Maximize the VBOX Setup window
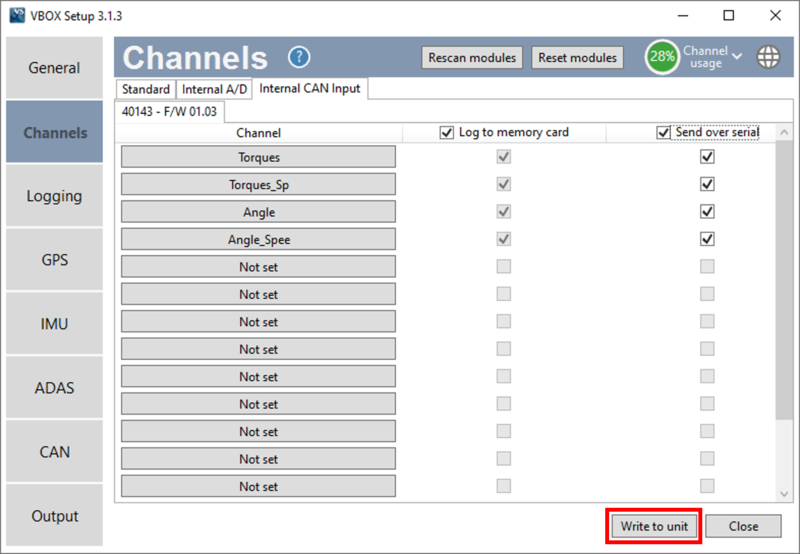Image resolution: width=800 pixels, height=554 pixels. 729,15
